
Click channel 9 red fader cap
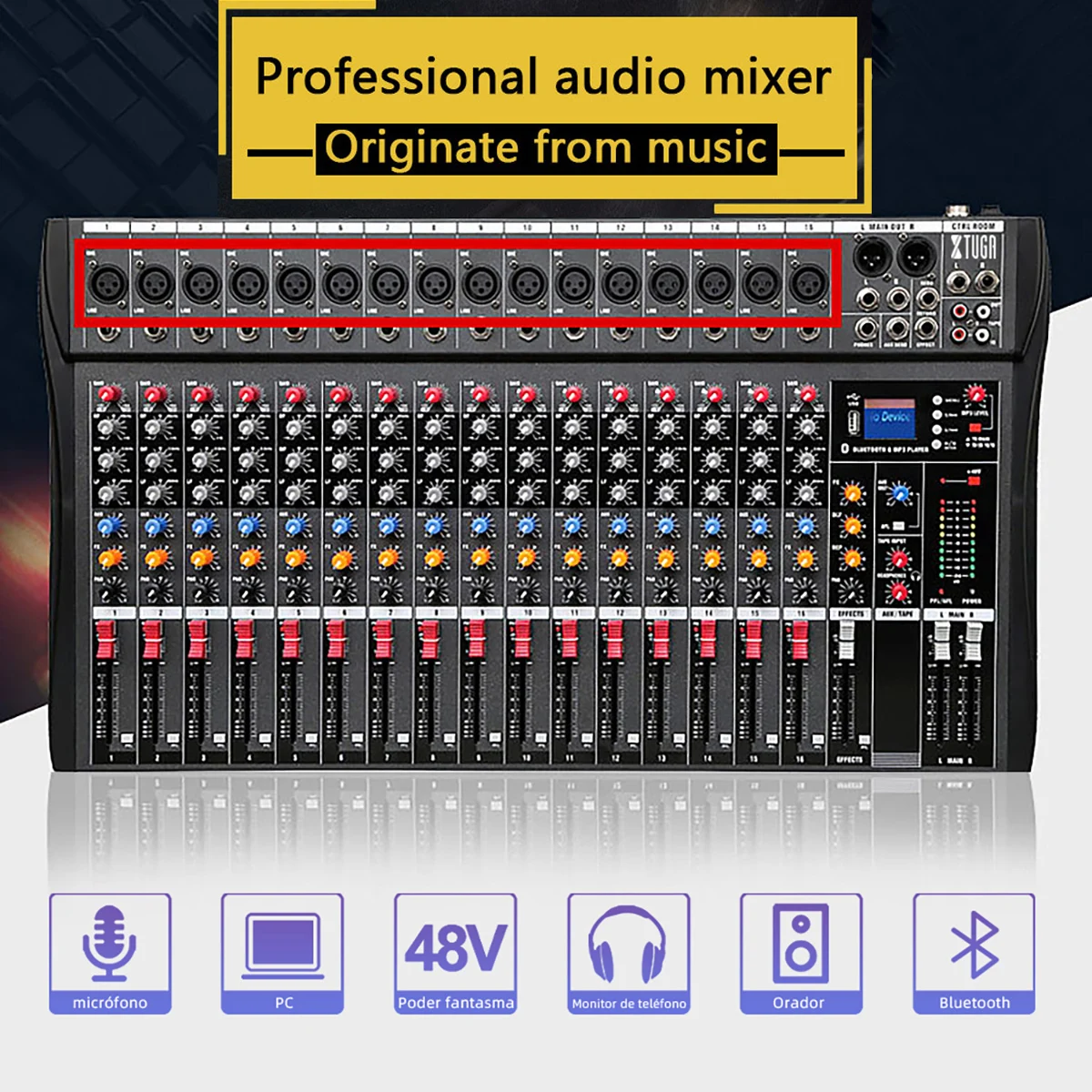(476, 640)
